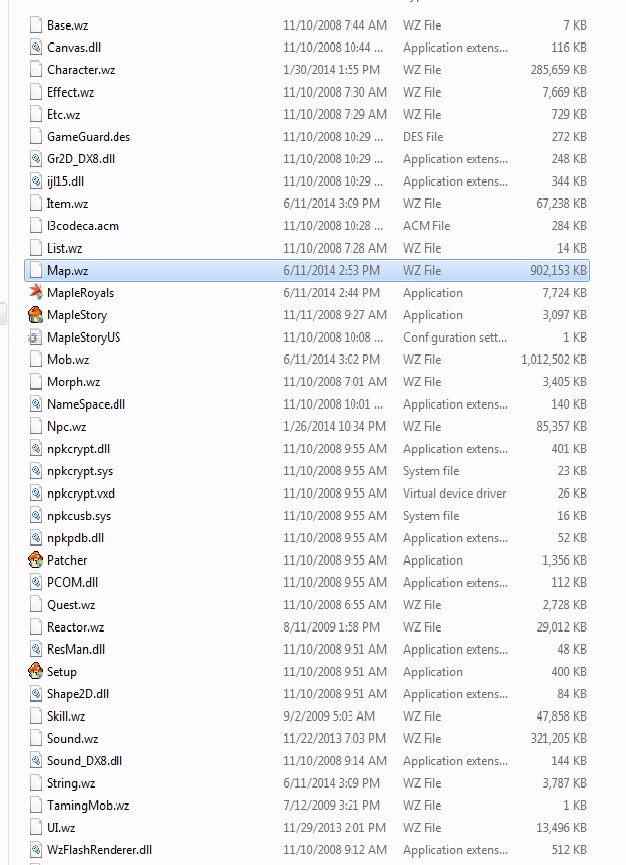The height and width of the screenshot is (865, 626).
Task: Select the Quest.wz file name
Action: (71, 605)
